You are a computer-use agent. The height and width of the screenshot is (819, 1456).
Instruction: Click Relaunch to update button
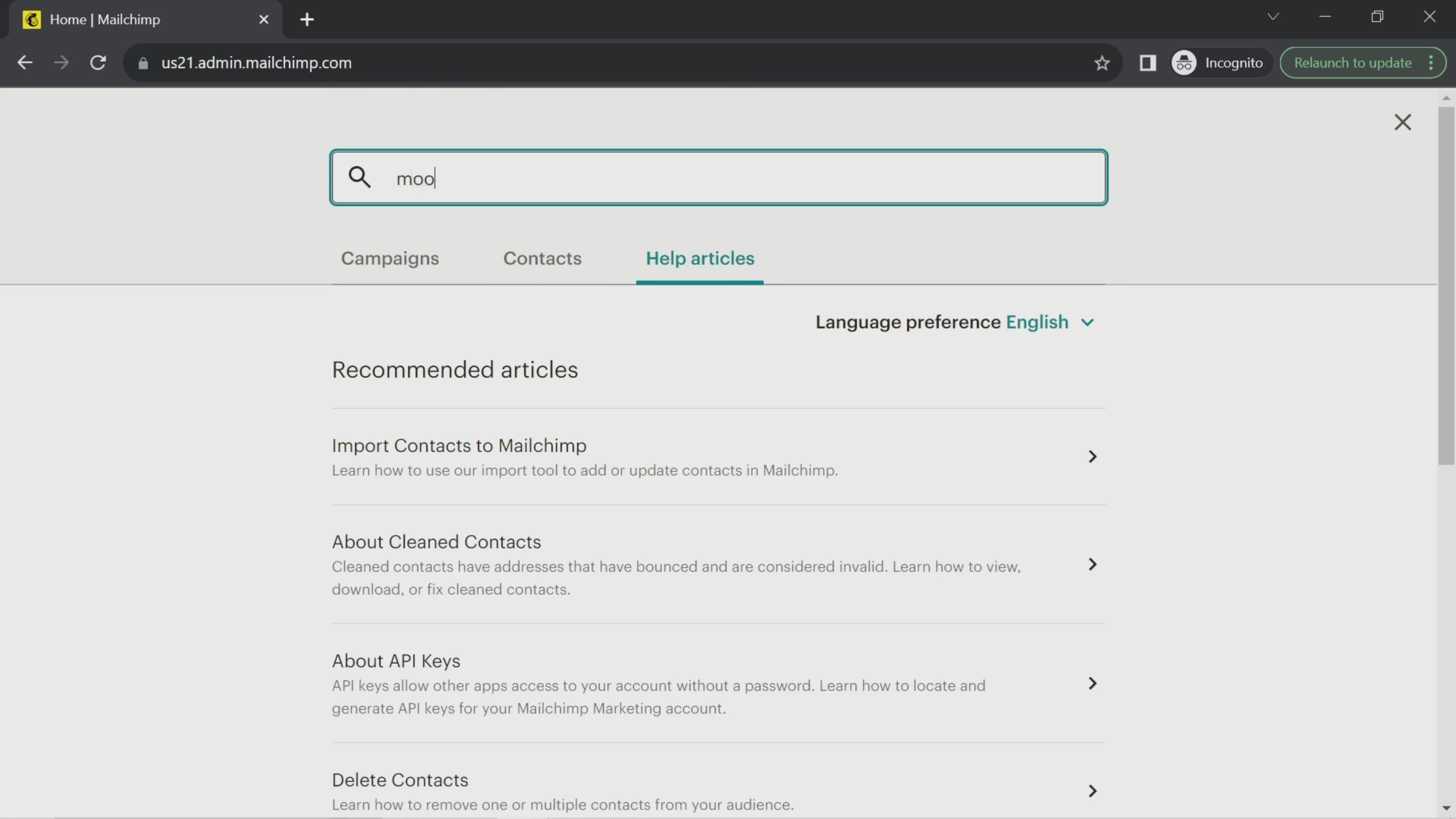[1352, 63]
